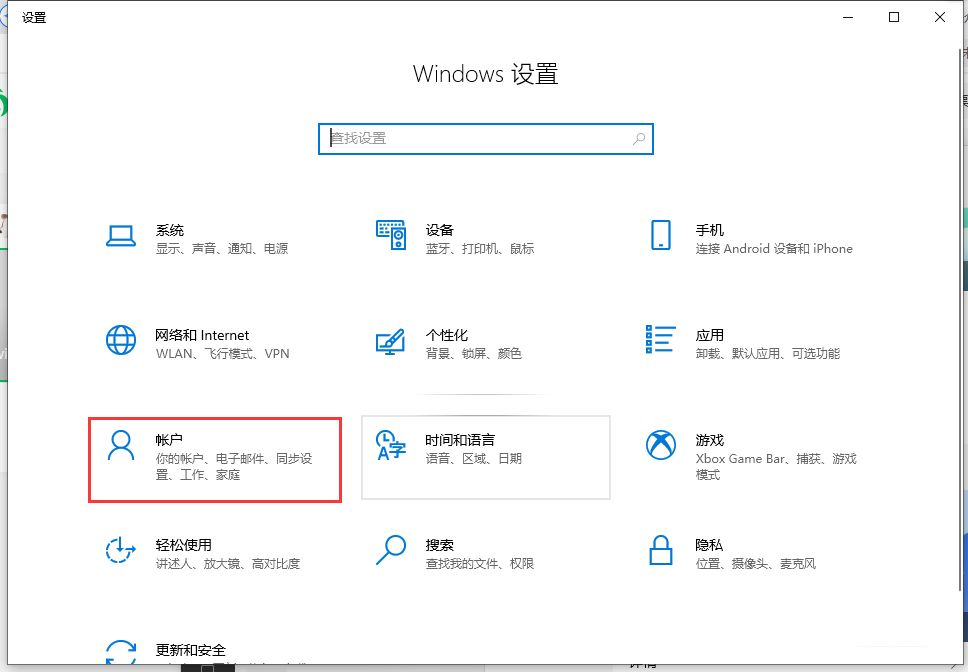
Task: Click 连接 Android 设备和 iPhone description
Action: (774, 249)
